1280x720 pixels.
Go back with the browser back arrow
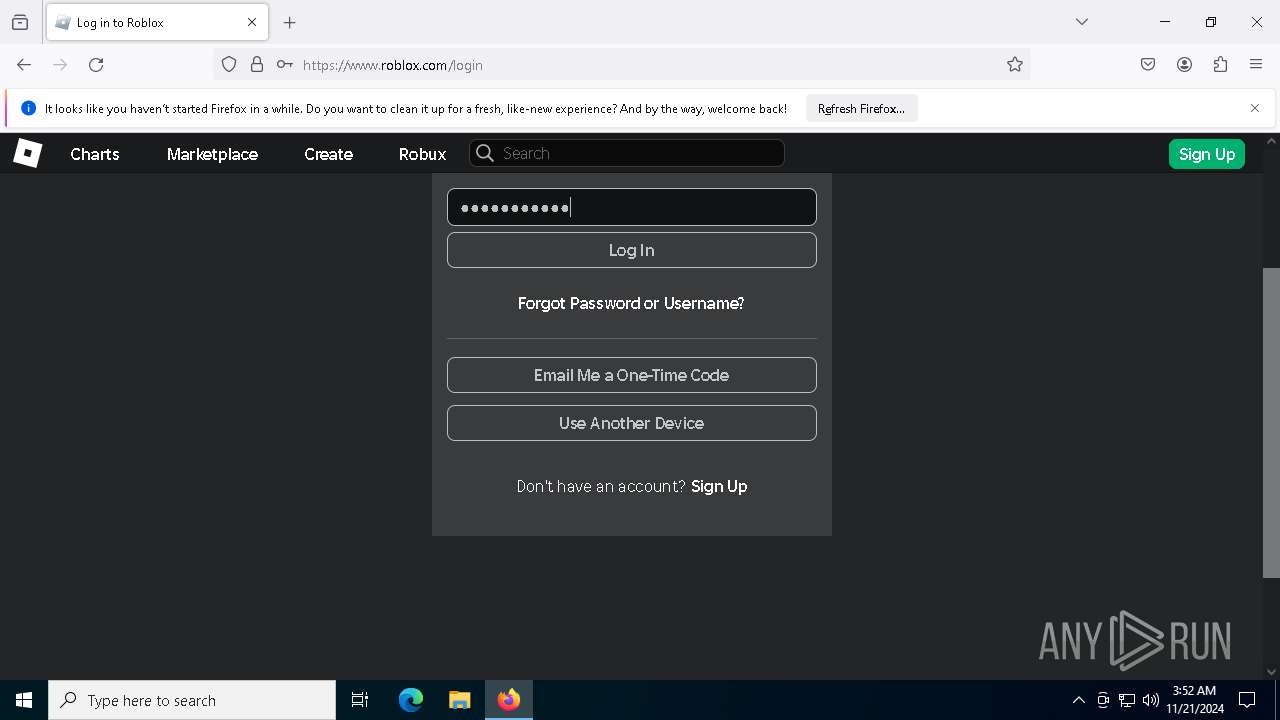click(x=24, y=65)
